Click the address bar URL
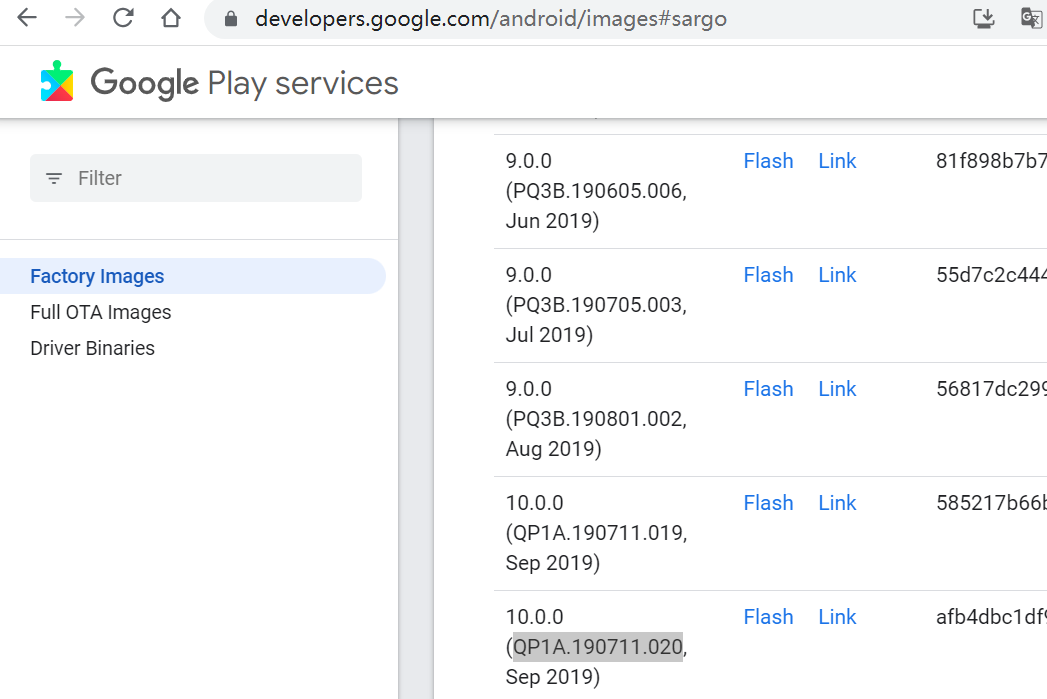Image resolution: width=1047 pixels, height=699 pixels. coord(490,19)
